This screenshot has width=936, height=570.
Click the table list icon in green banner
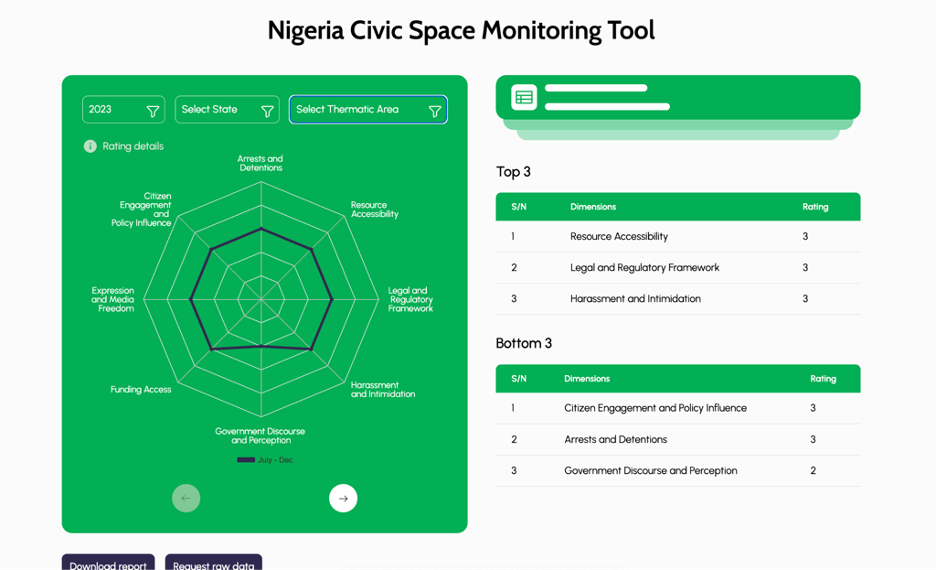pos(524,97)
